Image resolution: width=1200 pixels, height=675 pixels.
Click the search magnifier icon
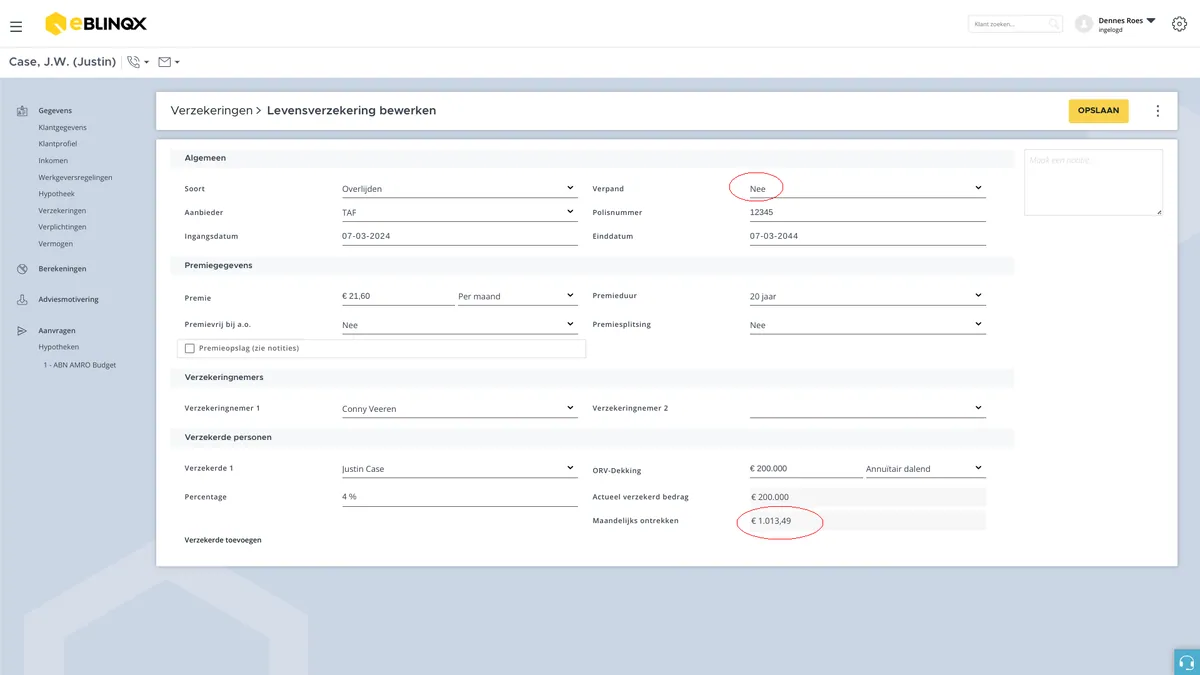tap(1054, 24)
